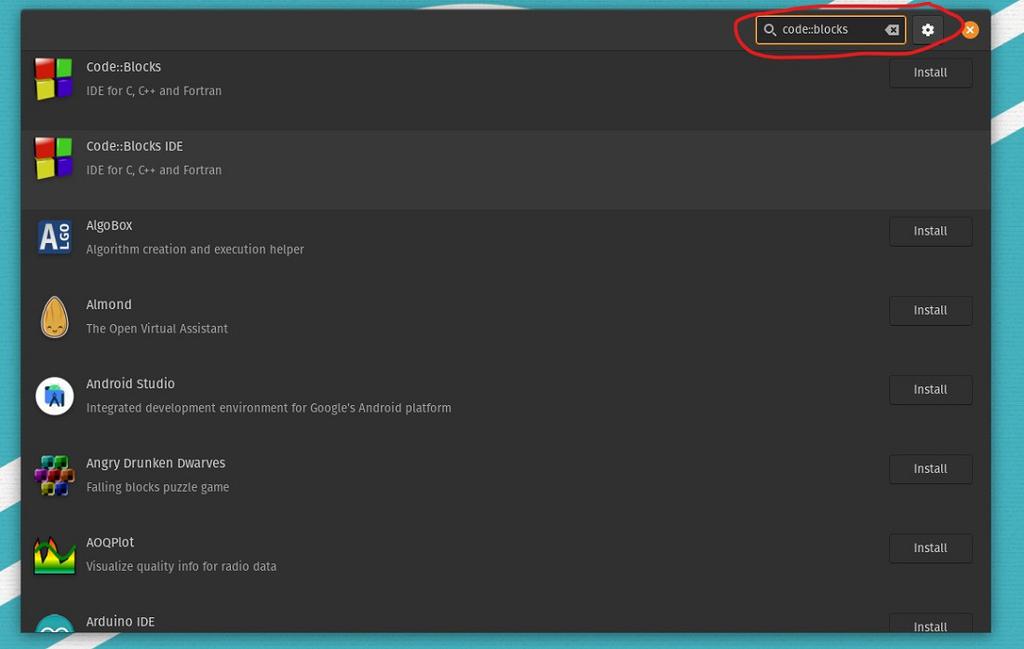Select the Almond nut icon
Screen dimensions: 1024x649
coord(54,317)
